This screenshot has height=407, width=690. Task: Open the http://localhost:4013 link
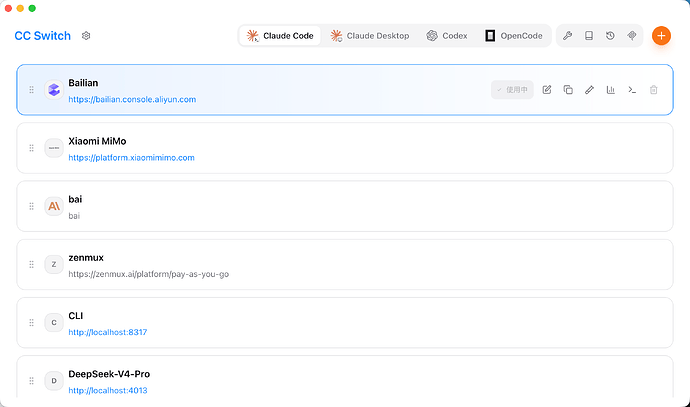coord(108,390)
